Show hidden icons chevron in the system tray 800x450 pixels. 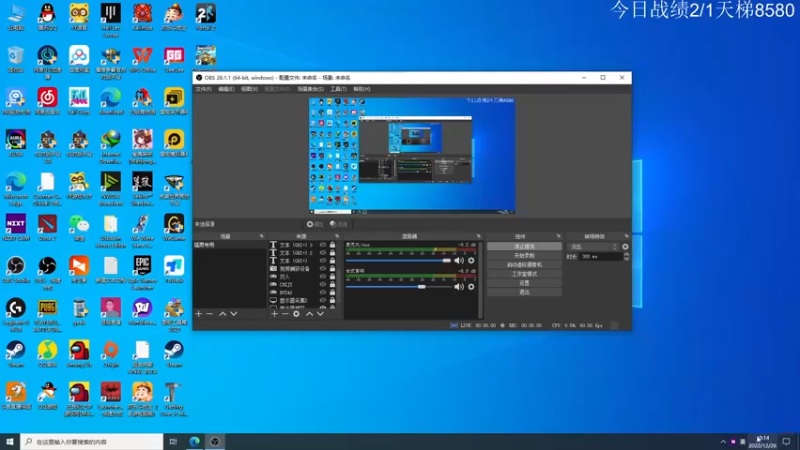723,442
